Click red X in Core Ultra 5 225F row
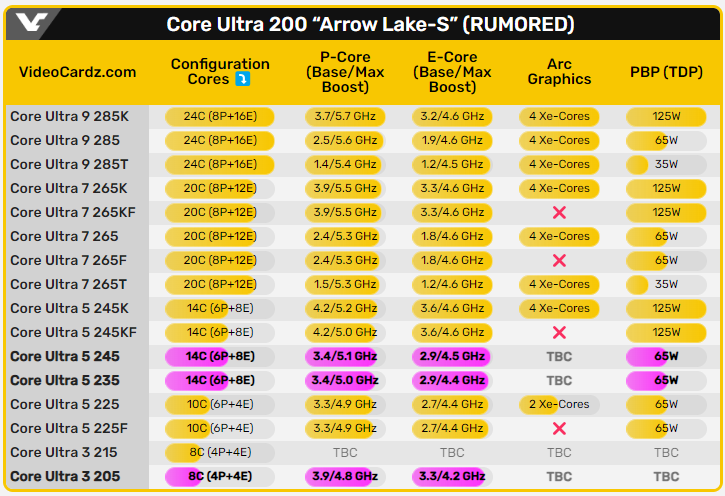This screenshot has width=725, height=496. (x=559, y=429)
